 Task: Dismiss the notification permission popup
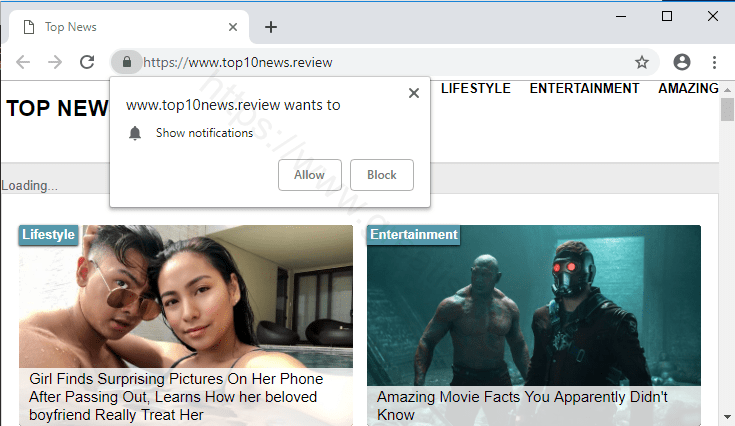(414, 93)
